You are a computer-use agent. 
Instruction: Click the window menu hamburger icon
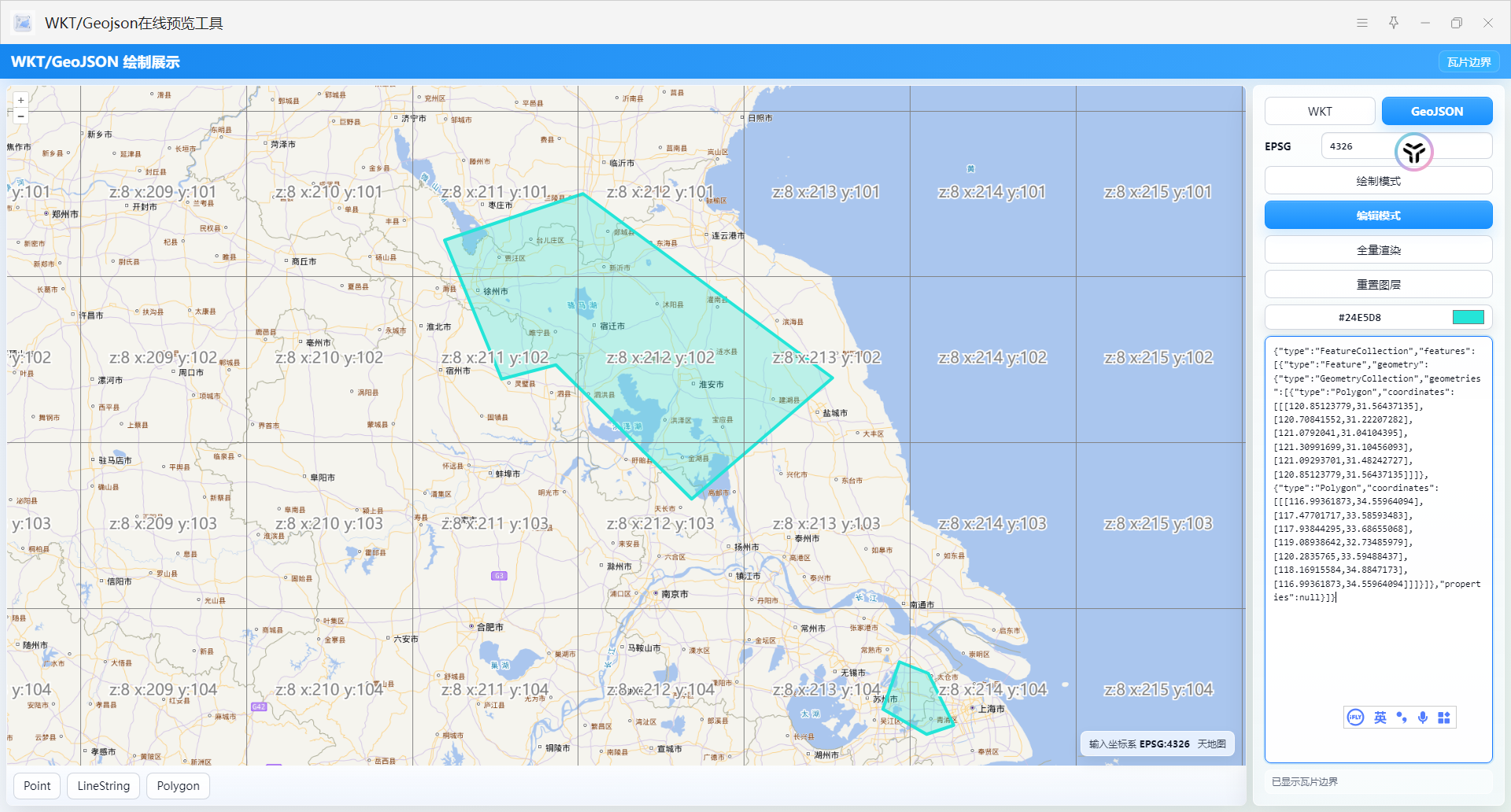(1362, 23)
